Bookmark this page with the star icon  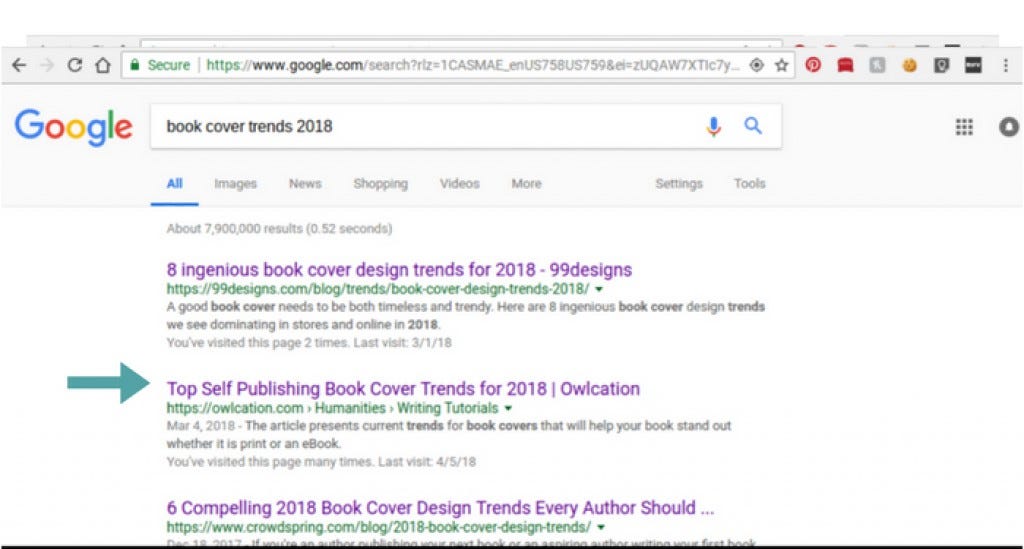tap(781, 65)
